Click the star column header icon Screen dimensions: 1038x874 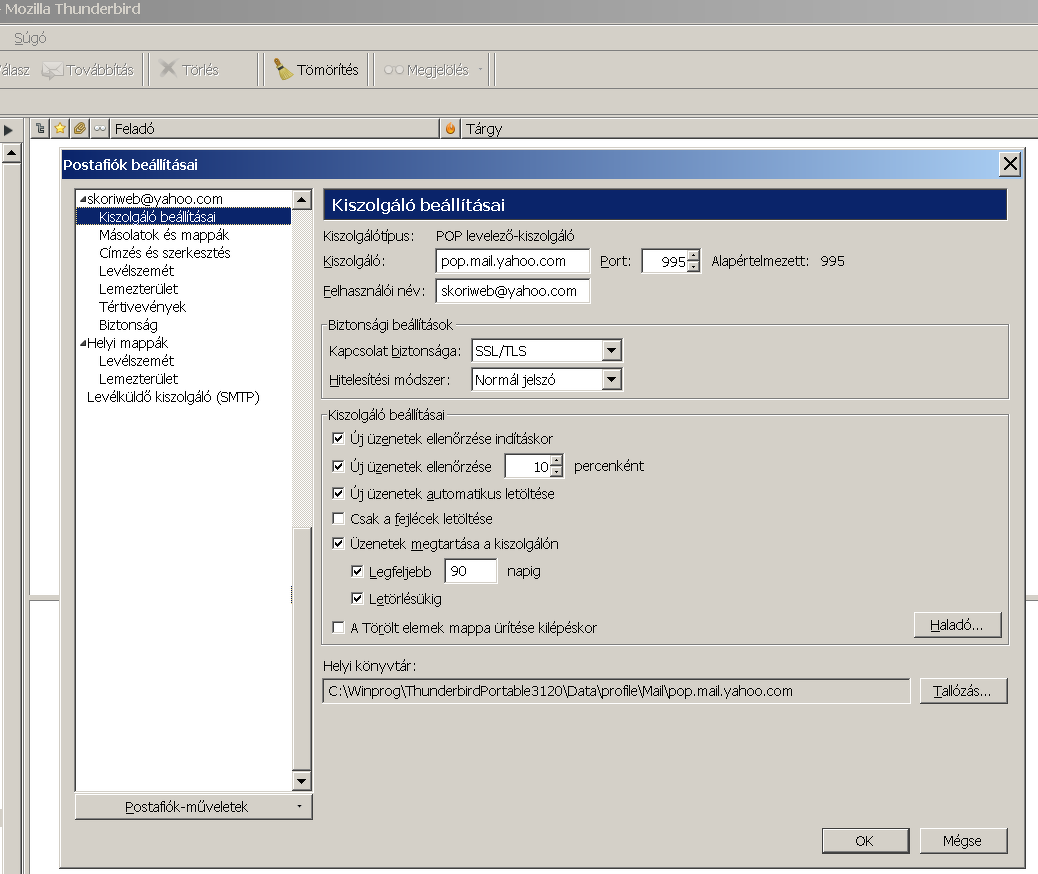coord(60,128)
